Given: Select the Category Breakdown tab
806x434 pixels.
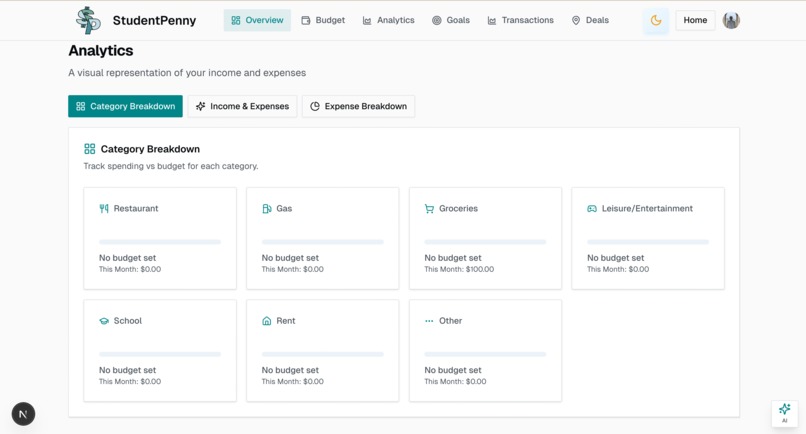Looking at the screenshot, I should 125,106.
